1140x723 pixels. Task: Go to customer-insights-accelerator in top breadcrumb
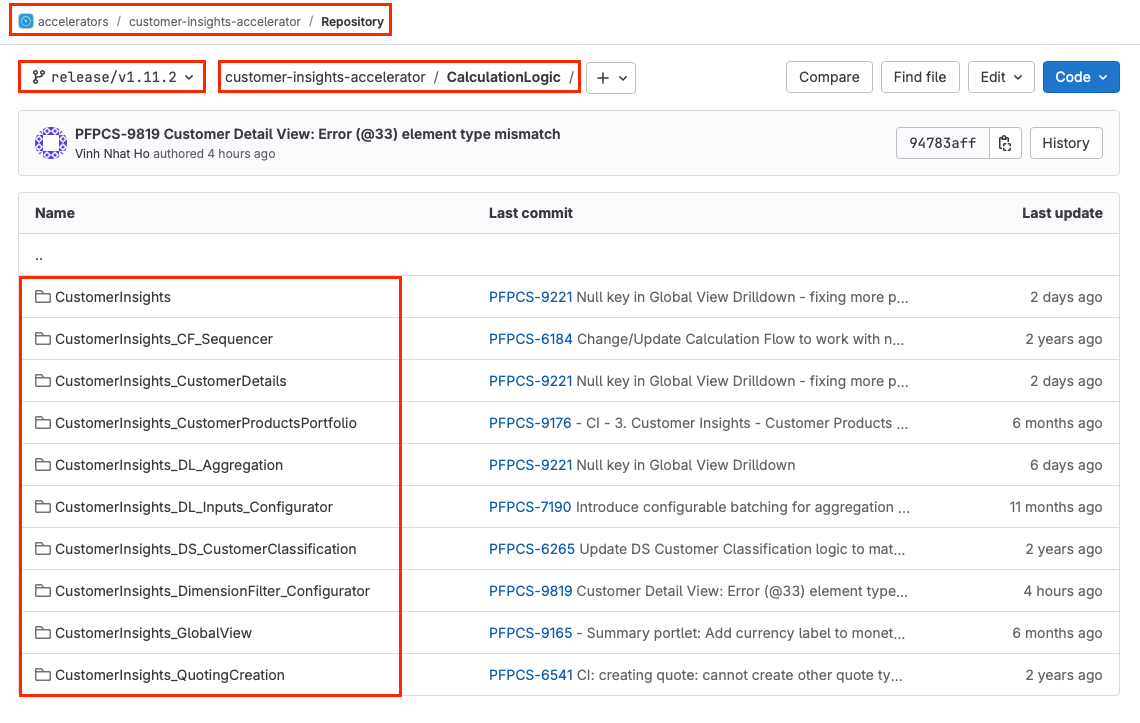tap(214, 21)
